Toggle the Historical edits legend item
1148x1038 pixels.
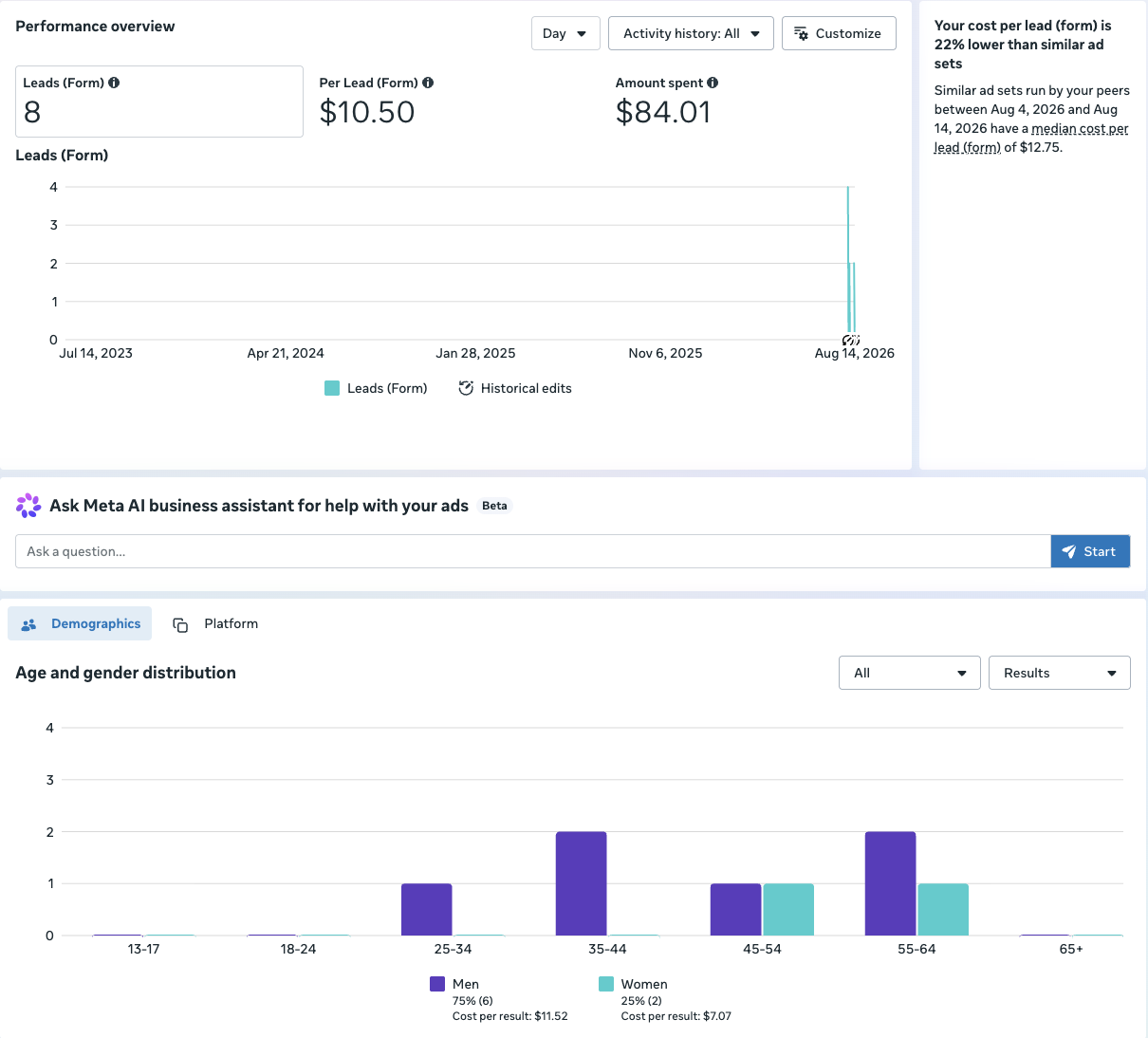(515, 388)
